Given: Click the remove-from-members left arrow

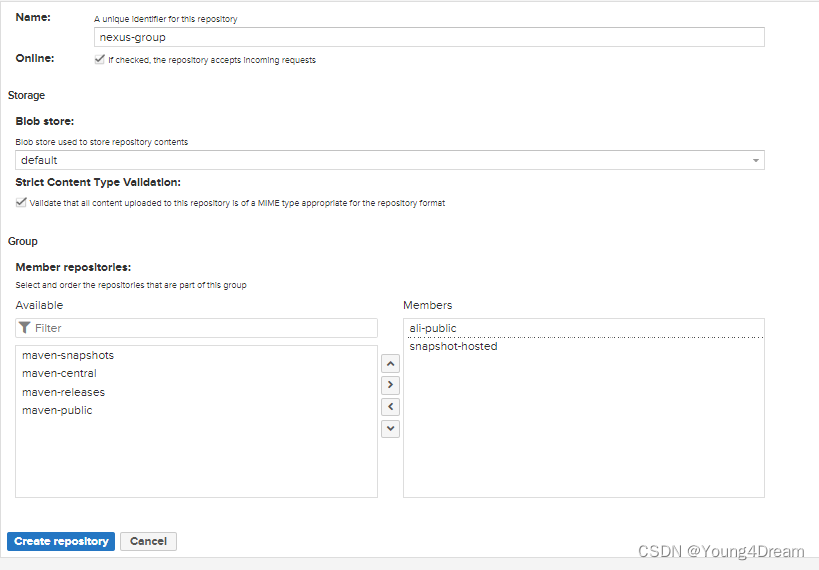Looking at the screenshot, I should point(391,407).
